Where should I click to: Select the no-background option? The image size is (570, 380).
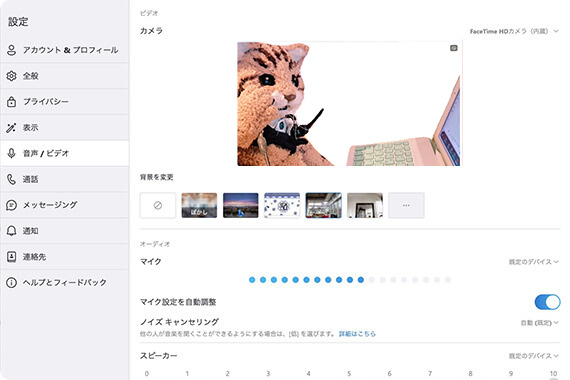click(x=158, y=205)
